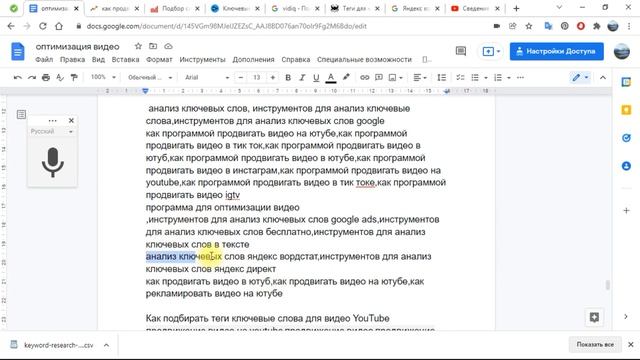Screen dimensions: 640x360
Task: Click the move-to-folder icon beside the title
Action: (x=153, y=47)
